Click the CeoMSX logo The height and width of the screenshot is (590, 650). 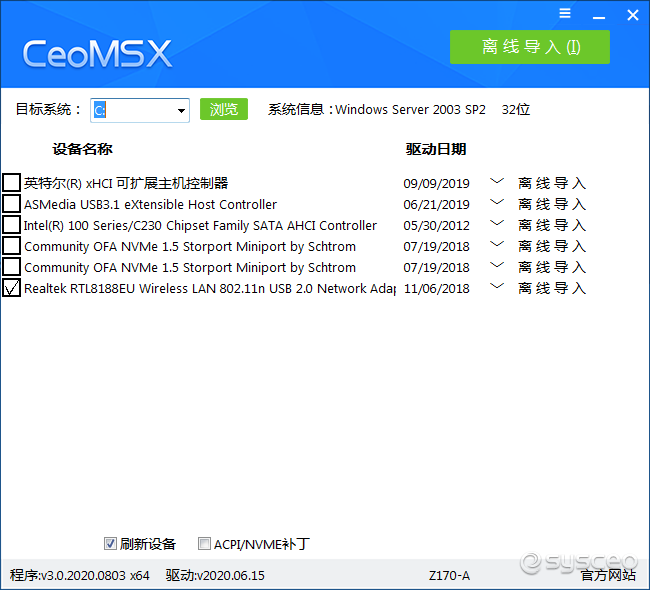[x=97, y=54]
